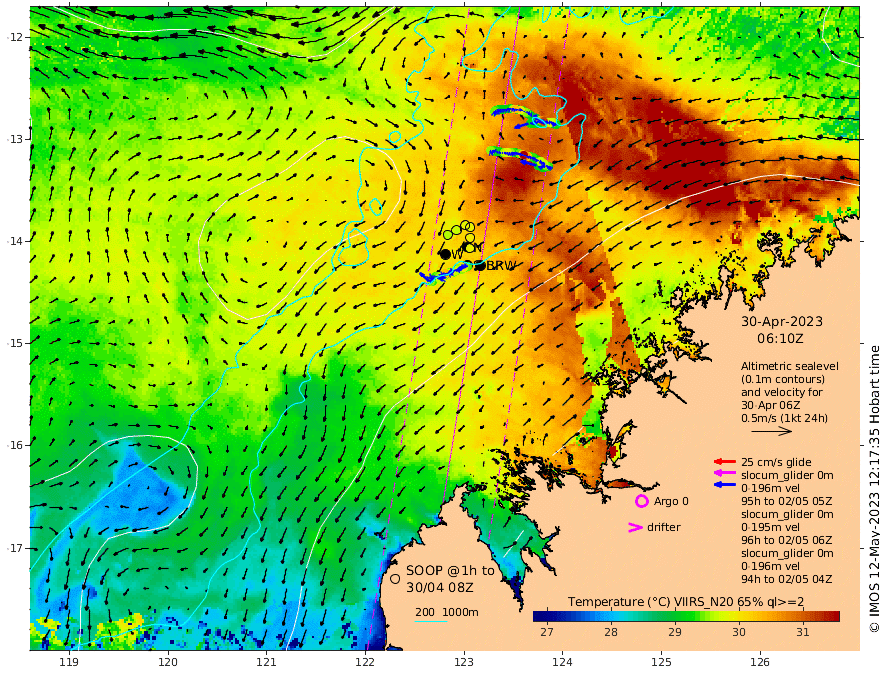The height and width of the screenshot is (680, 880).
Task: Click the black WCN mooring marker dot
Action: [x=445, y=254]
